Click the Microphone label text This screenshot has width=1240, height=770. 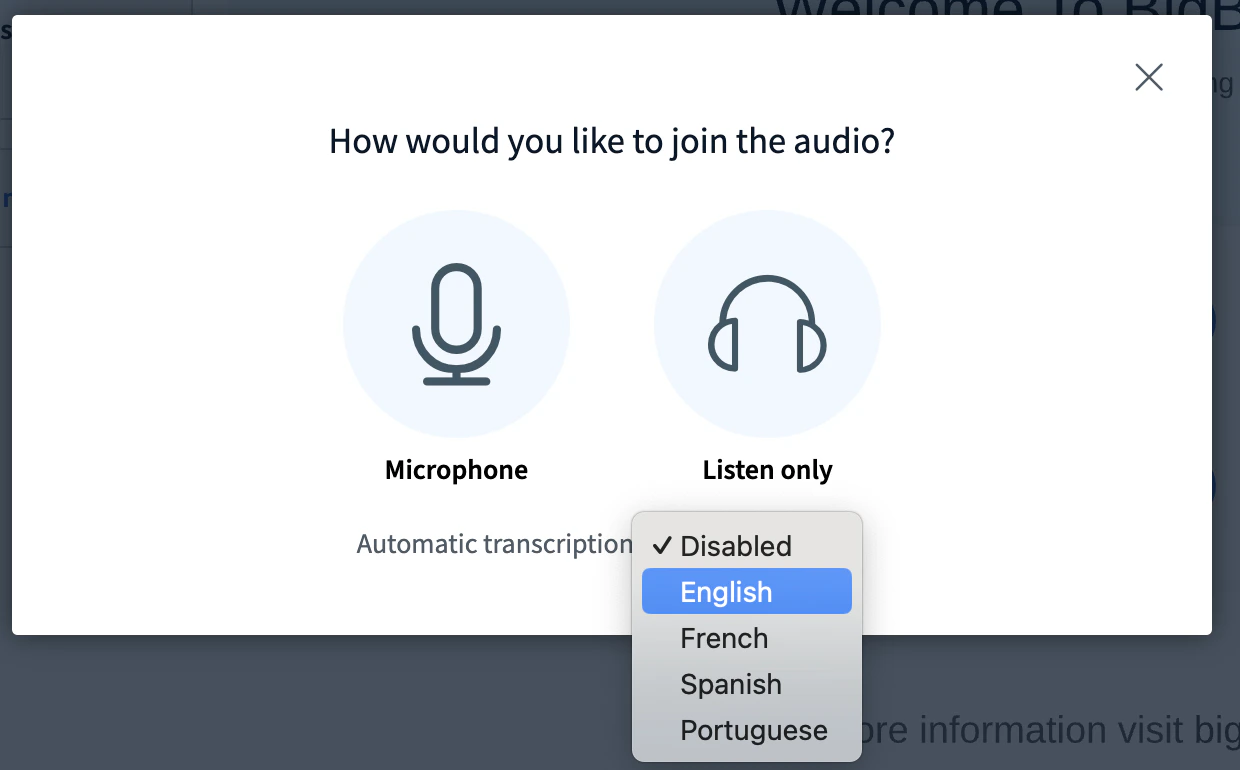click(x=456, y=470)
